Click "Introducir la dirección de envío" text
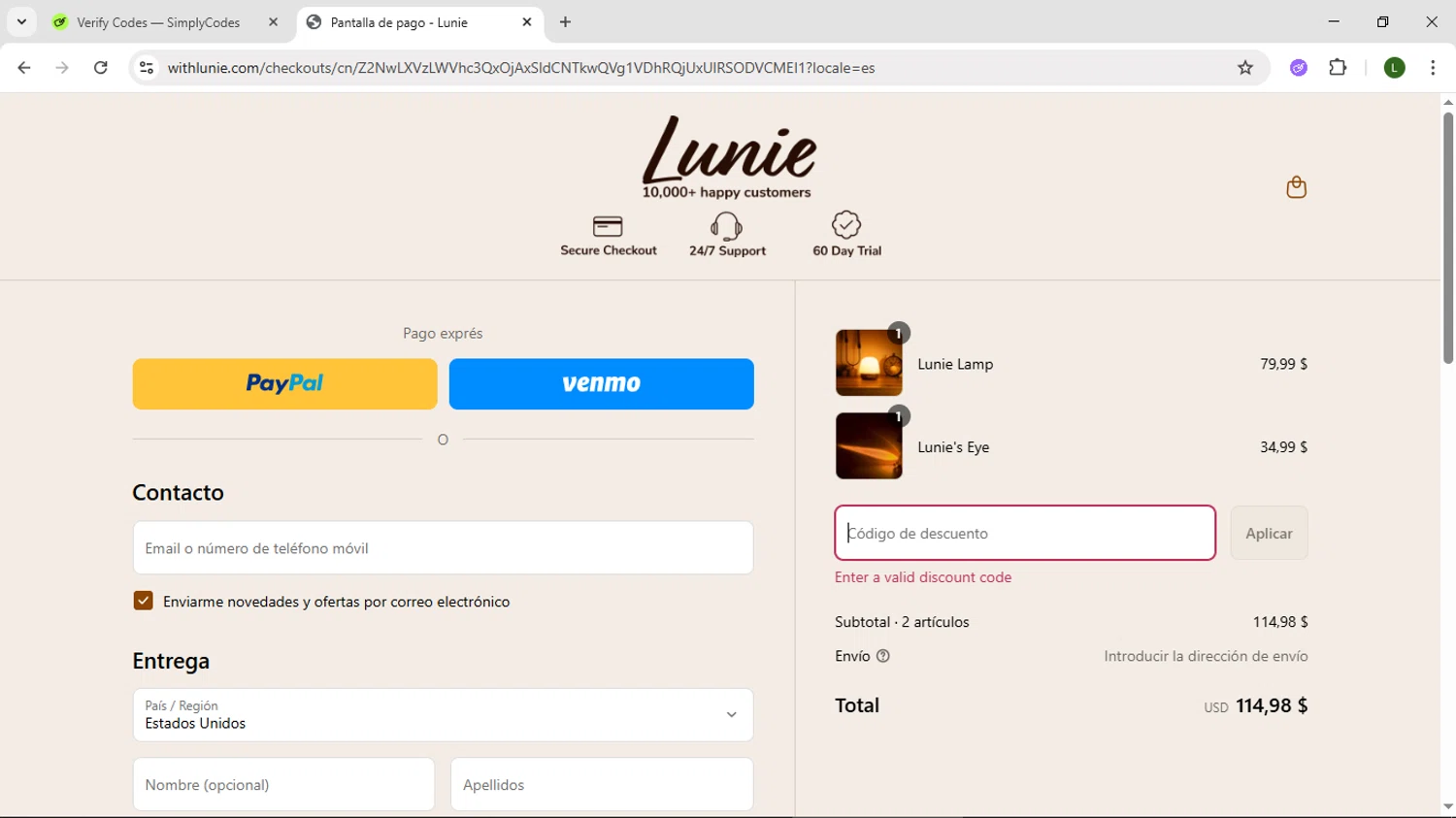Screen dimensions: 1456x818 tap(1206, 656)
